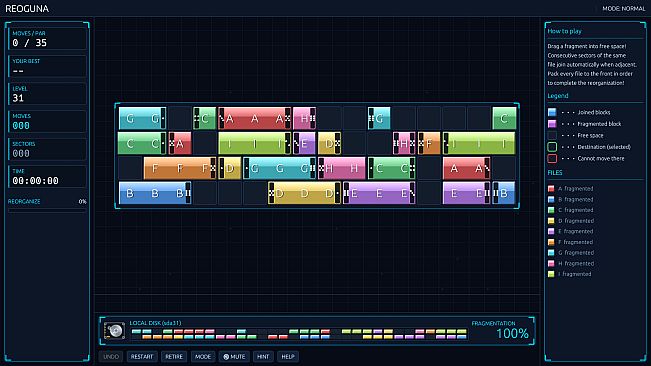Viewport: 651px width, 366px height.
Task: Click the Free space legend swatch
Action: 552,135
